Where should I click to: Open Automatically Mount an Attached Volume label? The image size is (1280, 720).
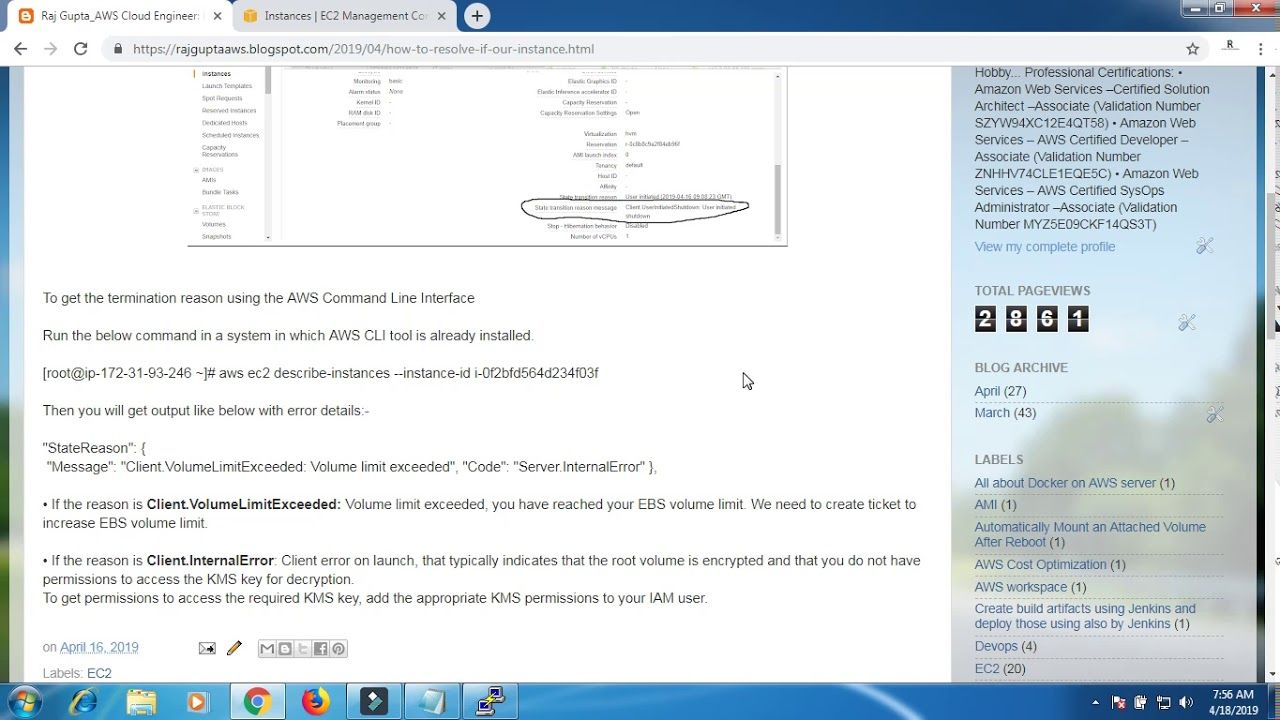[1090, 534]
